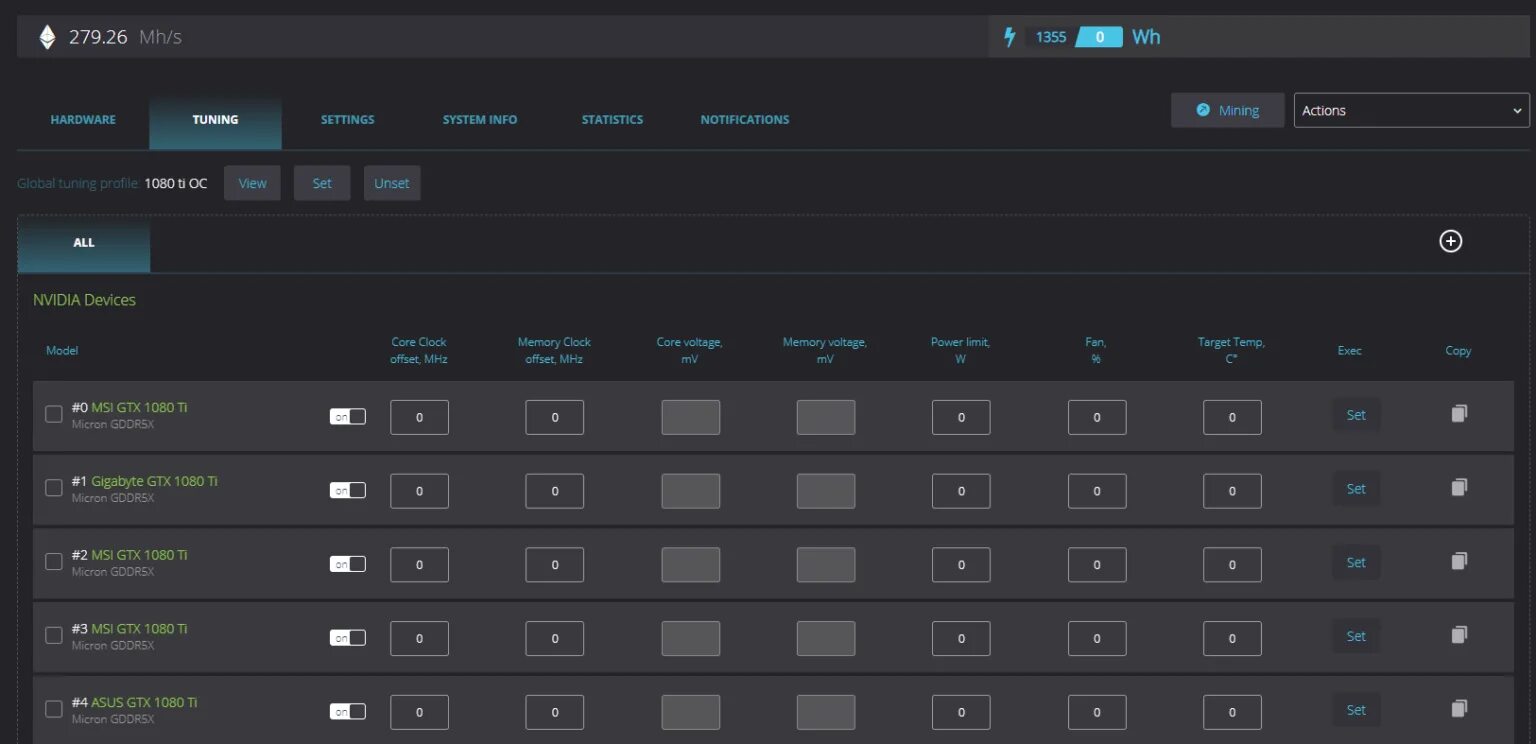Viewport: 1536px width, 744px height.
Task: Click the 1080 ti OC profile name
Action: tap(176, 183)
